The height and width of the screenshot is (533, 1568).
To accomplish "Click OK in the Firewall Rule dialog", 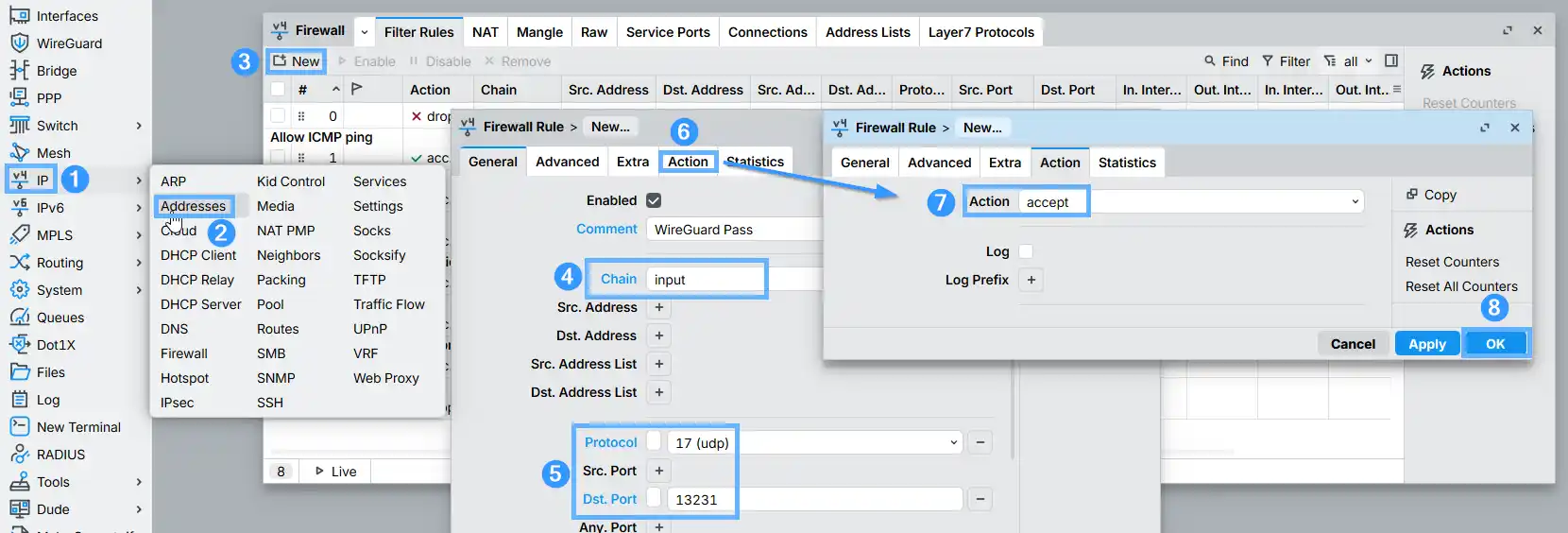I will tap(1495, 344).
